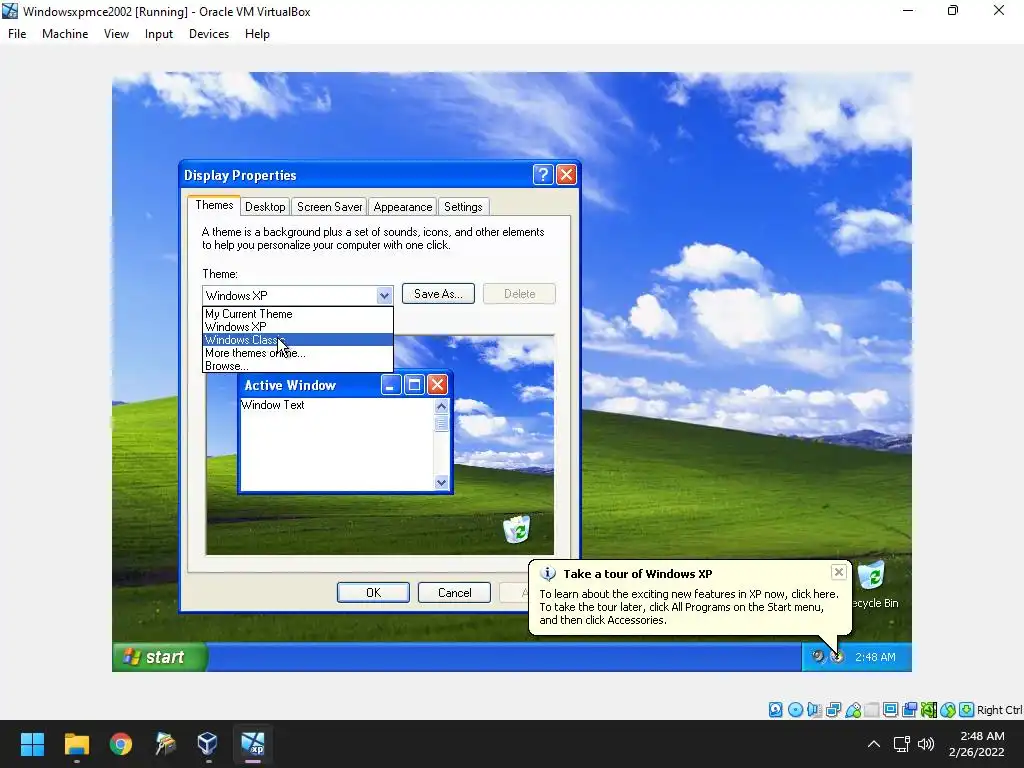Show hidden icons chevron in host tray
1024x768 pixels.
click(x=874, y=744)
